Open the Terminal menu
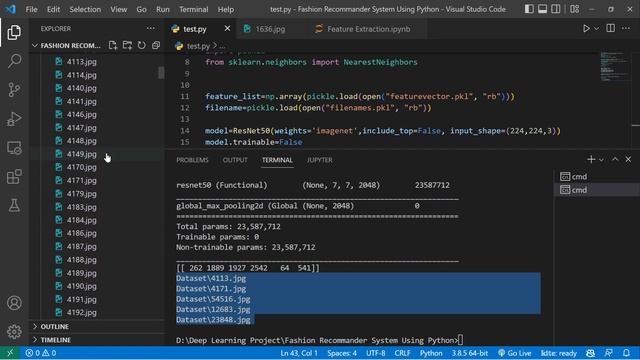This screenshot has height=360, width=640. [193, 9]
